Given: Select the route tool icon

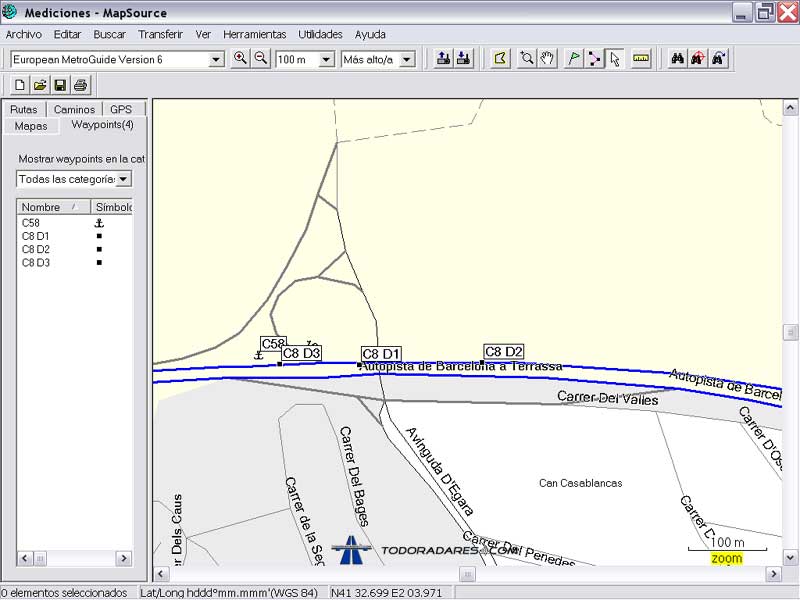Looking at the screenshot, I should click(594, 59).
